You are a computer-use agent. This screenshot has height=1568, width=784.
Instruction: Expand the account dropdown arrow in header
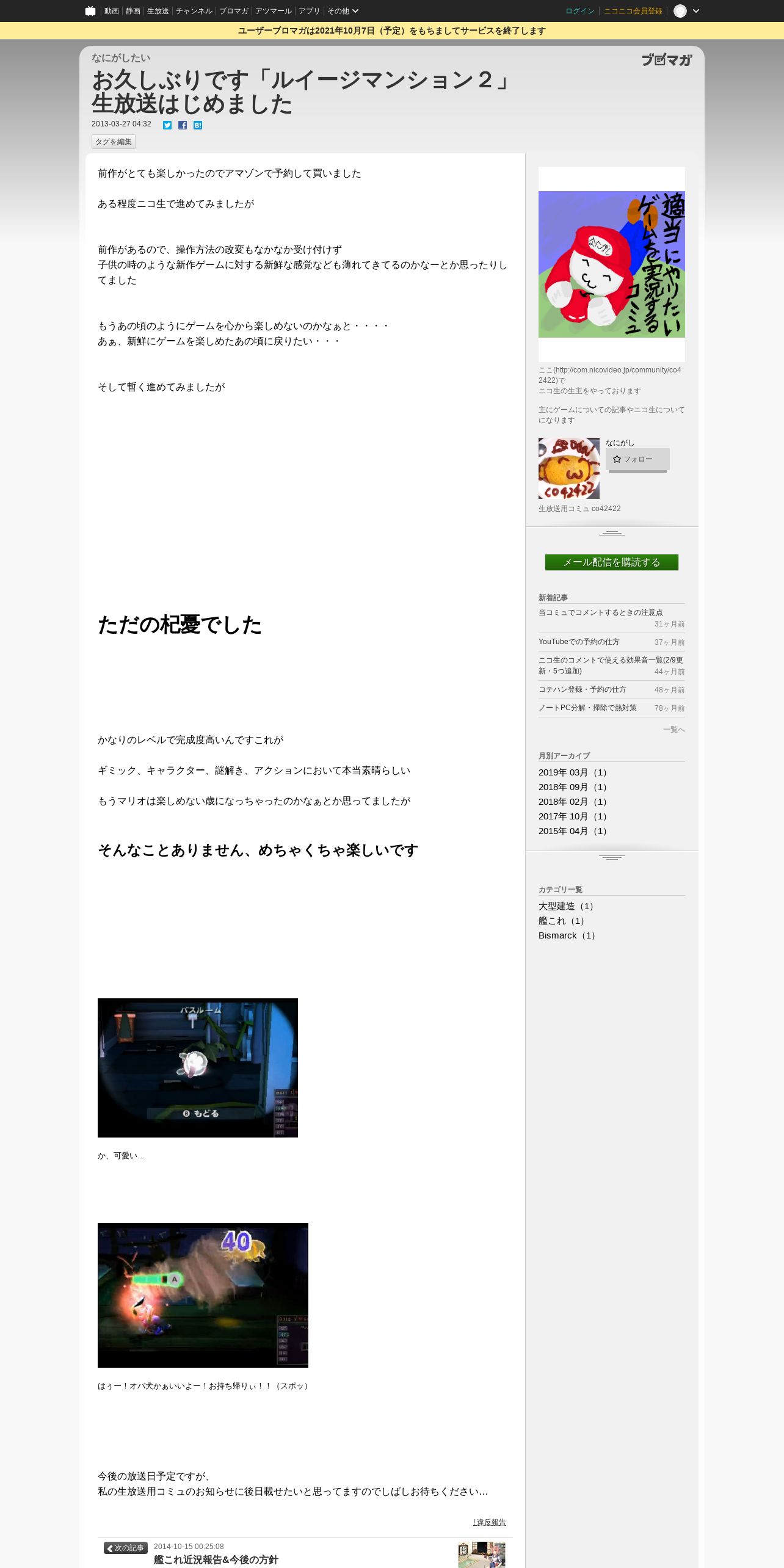click(x=696, y=11)
